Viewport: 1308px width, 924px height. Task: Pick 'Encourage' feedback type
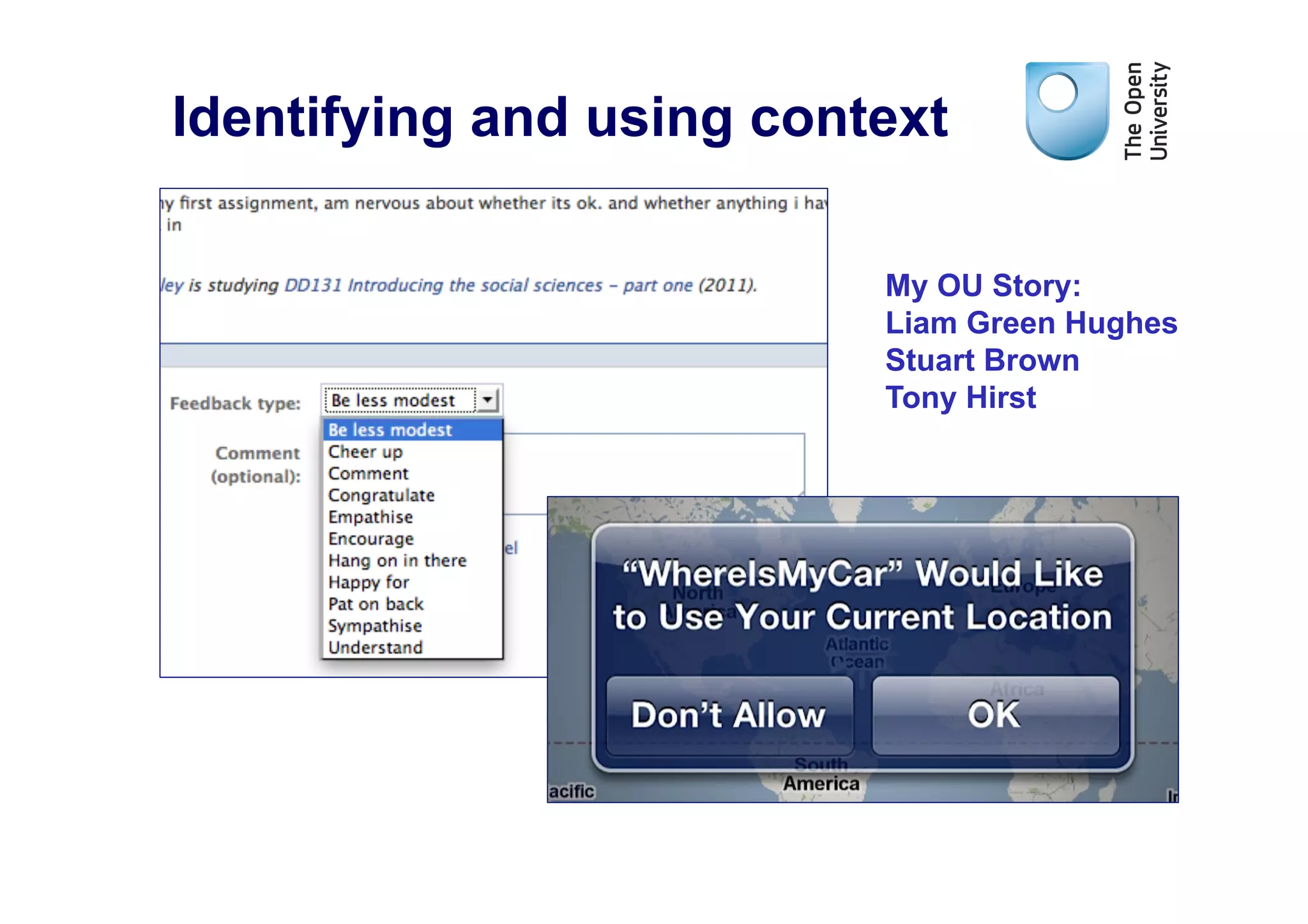413,539
